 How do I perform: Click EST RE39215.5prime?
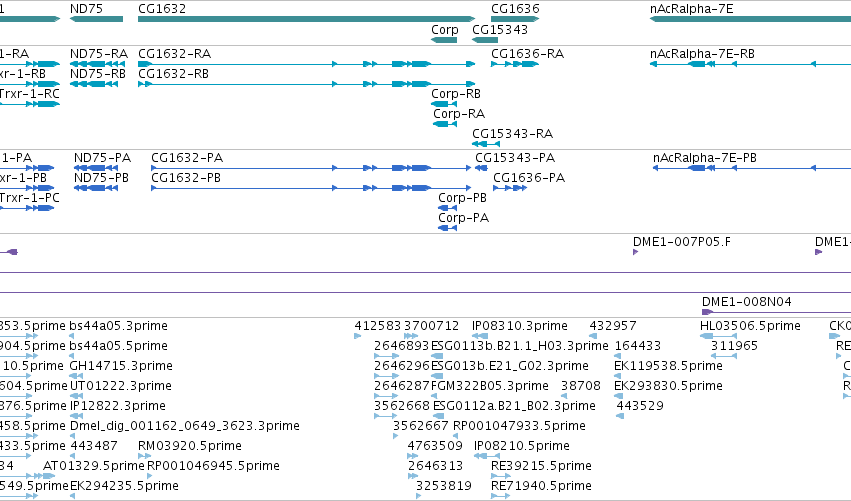coord(541,467)
